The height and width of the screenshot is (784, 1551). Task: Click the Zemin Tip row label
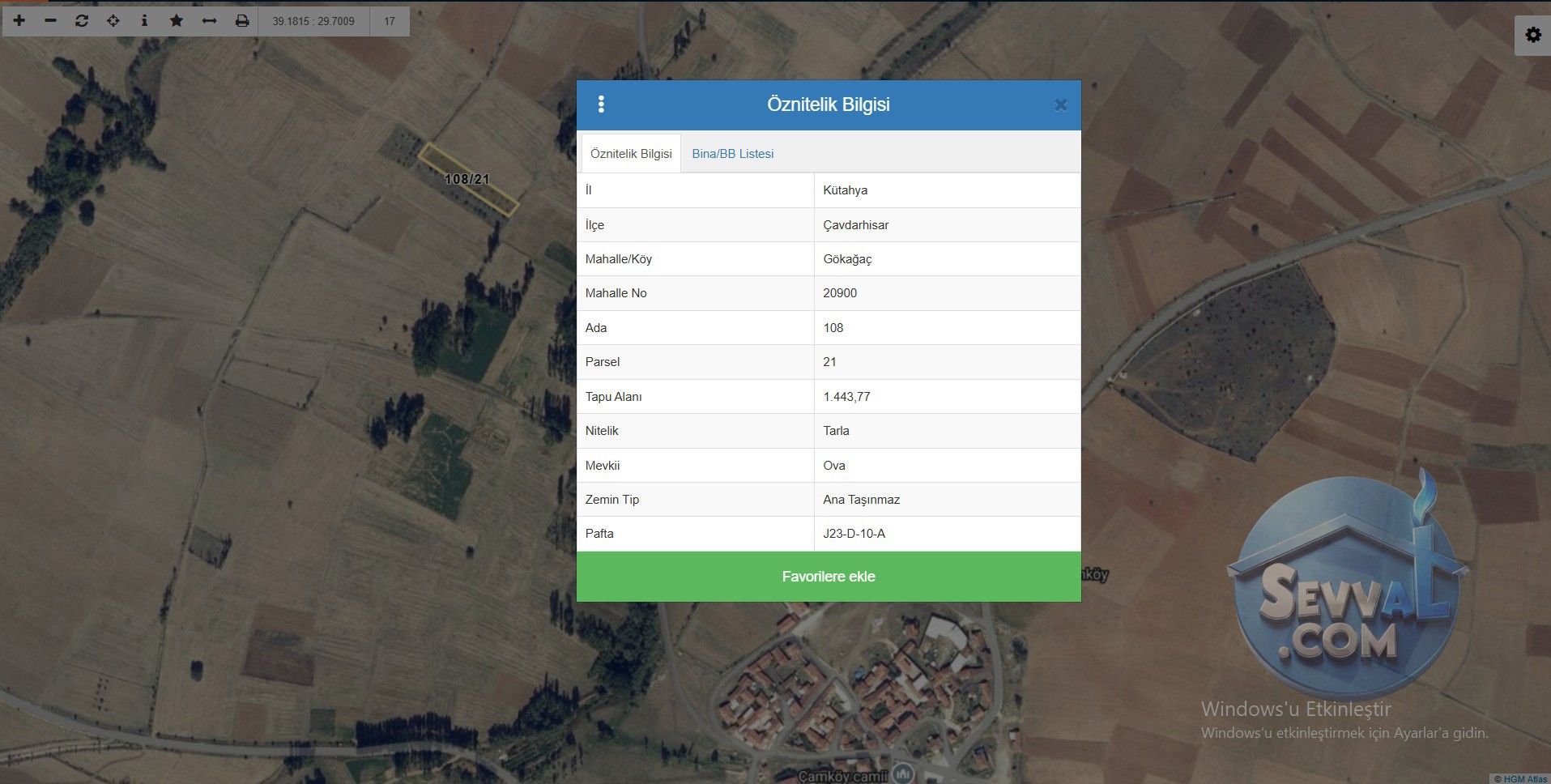click(611, 500)
